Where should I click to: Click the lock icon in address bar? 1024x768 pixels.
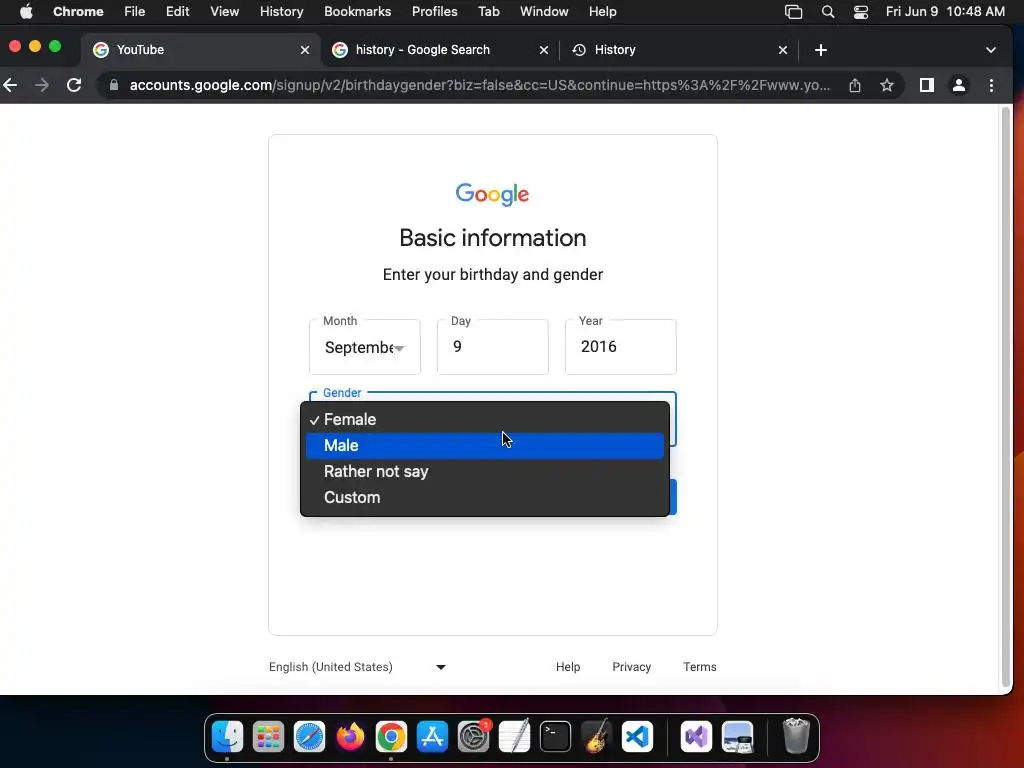coord(114,85)
